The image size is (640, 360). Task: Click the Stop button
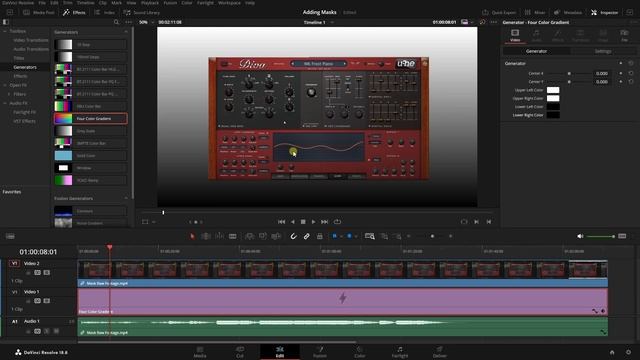pyautogui.click(x=303, y=222)
